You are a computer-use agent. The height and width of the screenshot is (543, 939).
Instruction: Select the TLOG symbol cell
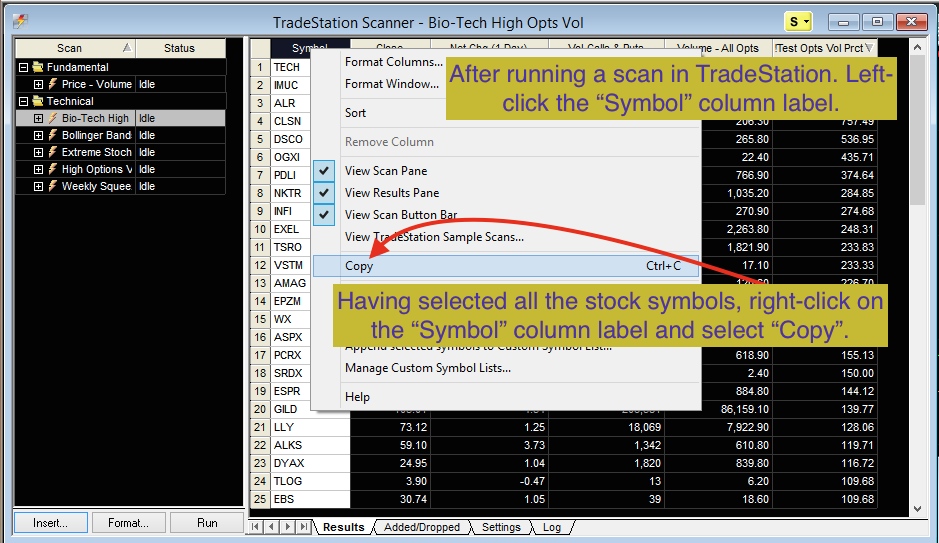click(x=310, y=481)
